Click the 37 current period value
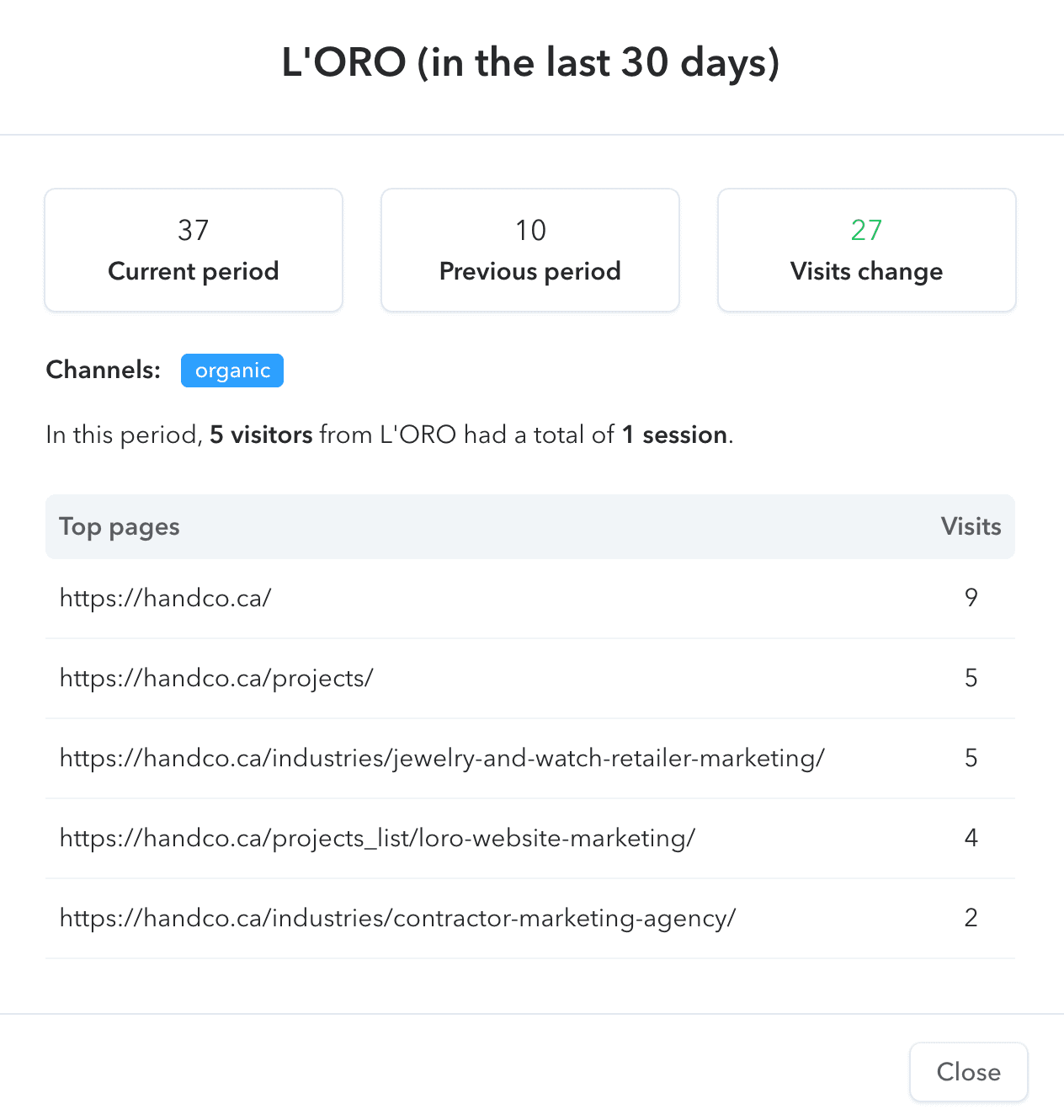The height and width of the screenshot is (1120, 1064). [194, 230]
